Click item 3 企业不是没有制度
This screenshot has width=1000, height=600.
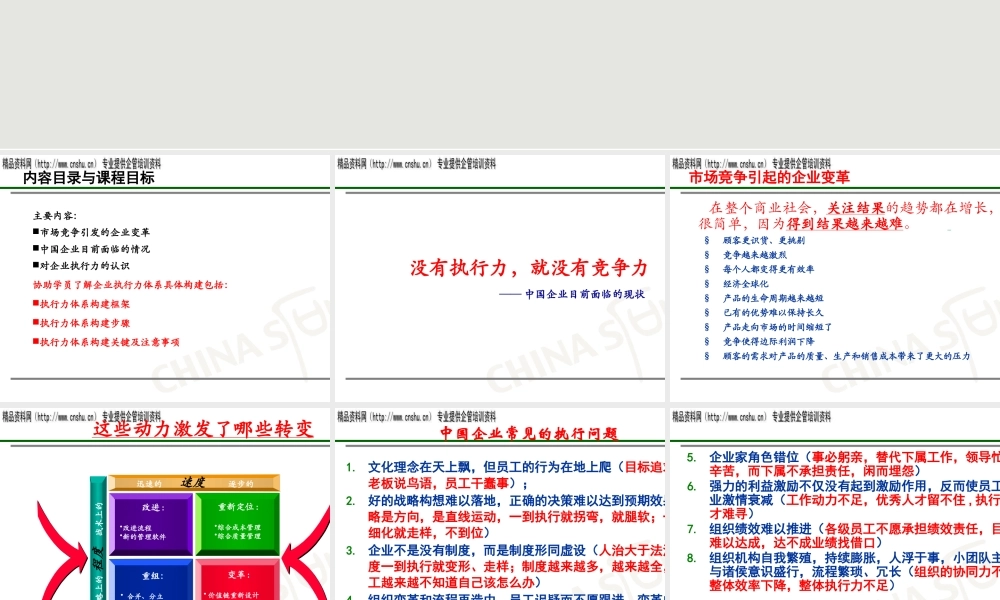[x=505, y=566]
